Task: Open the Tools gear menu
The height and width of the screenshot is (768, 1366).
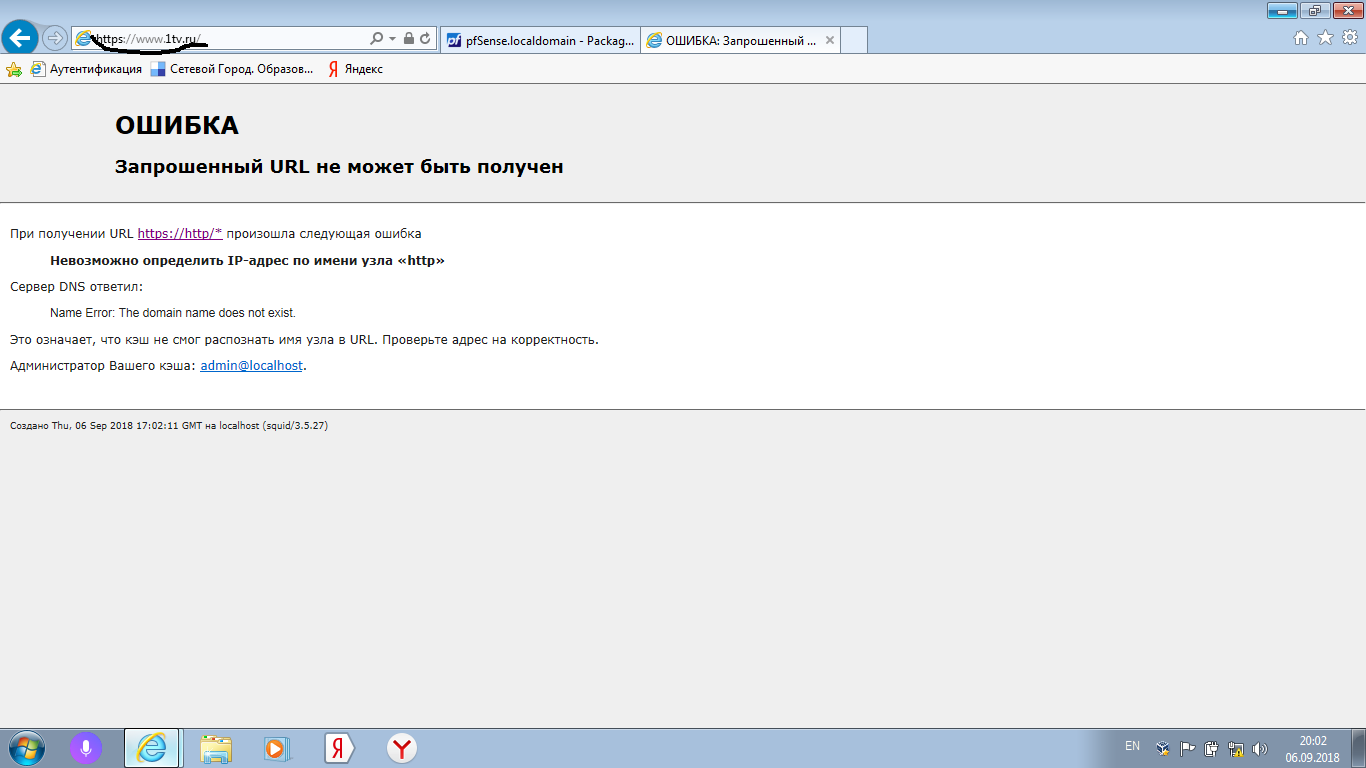Action: pyautogui.click(x=1349, y=38)
